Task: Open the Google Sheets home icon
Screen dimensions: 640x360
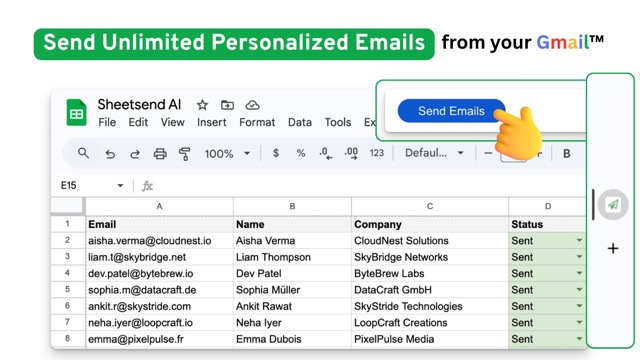Action: [76, 112]
